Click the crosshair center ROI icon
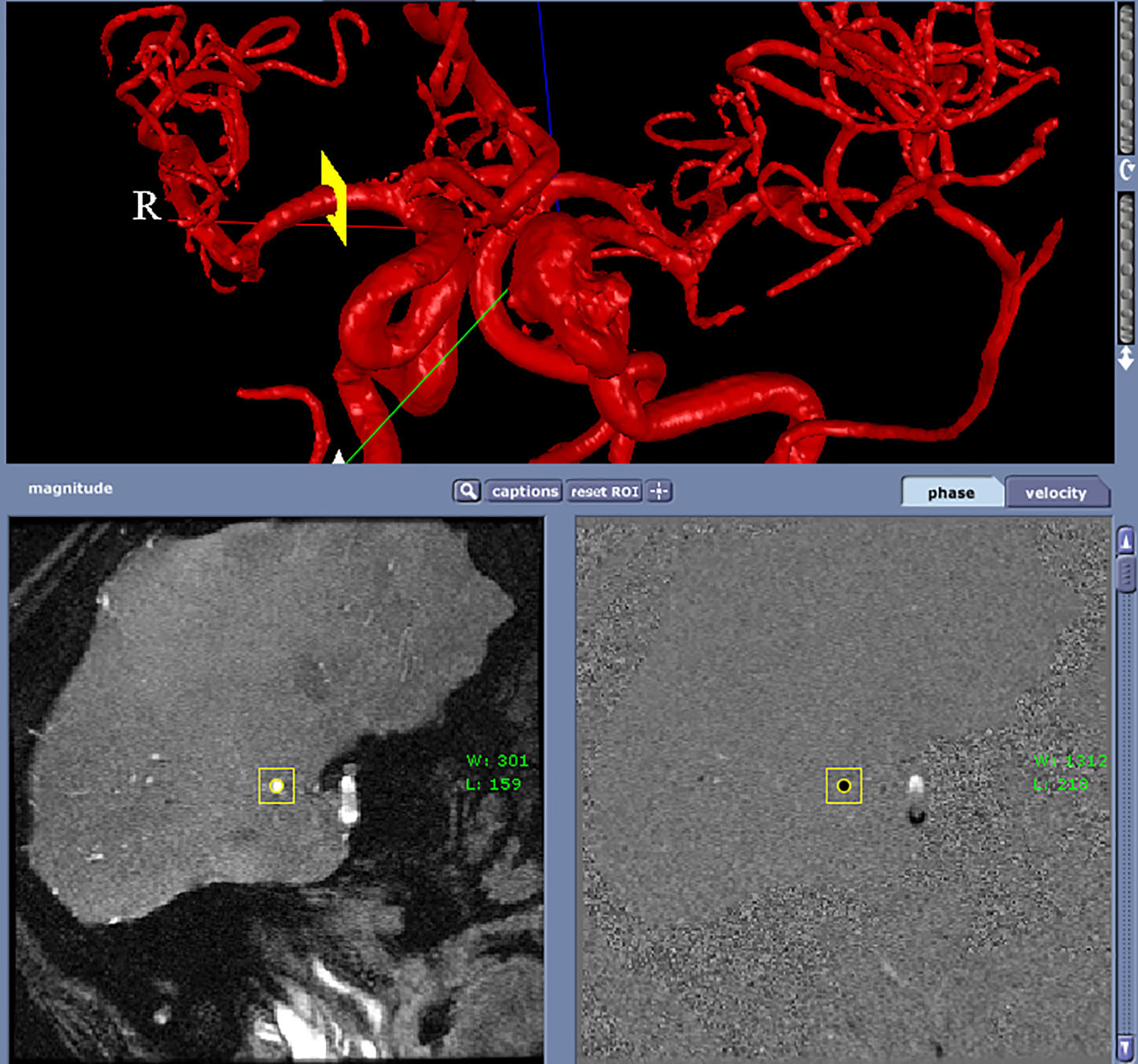The image size is (1138, 1064). coord(659,491)
